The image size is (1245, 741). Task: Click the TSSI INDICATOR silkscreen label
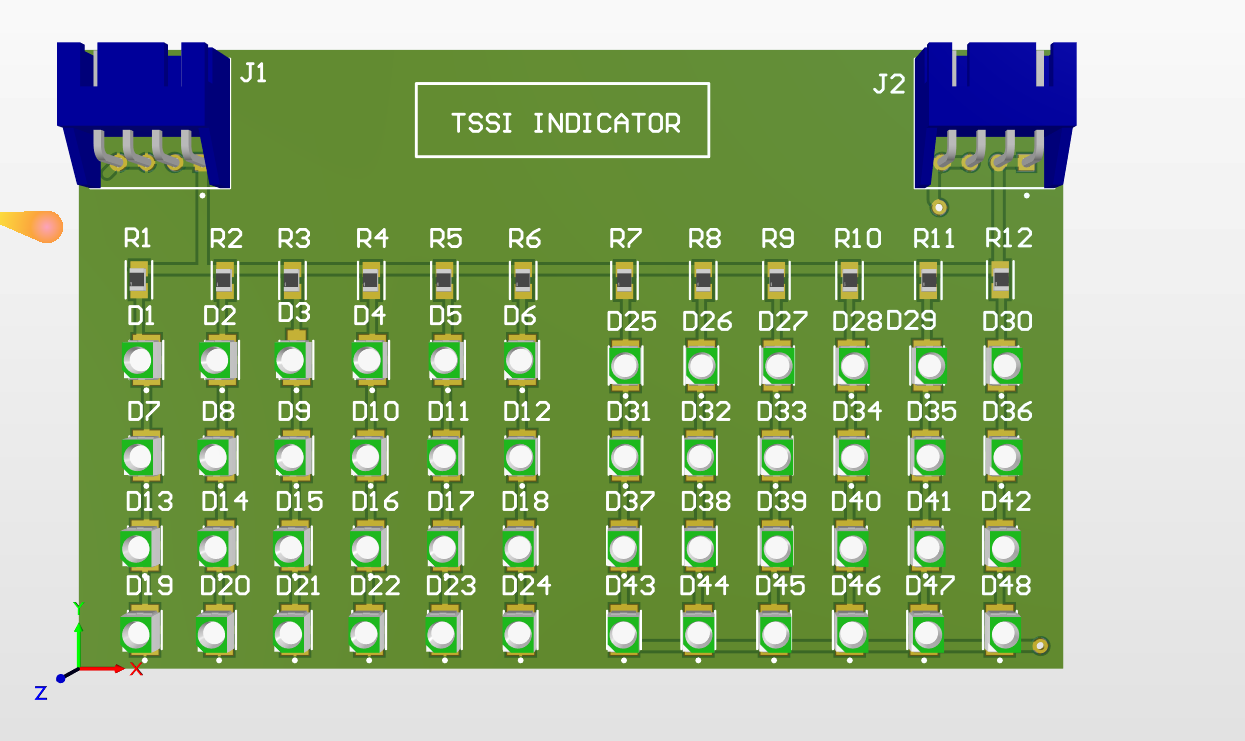click(x=565, y=123)
